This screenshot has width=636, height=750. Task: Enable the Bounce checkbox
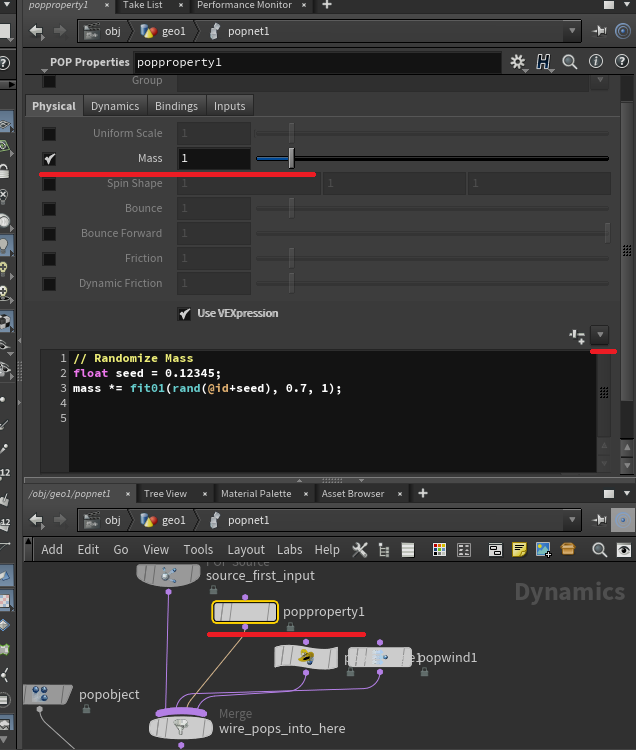(49, 209)
